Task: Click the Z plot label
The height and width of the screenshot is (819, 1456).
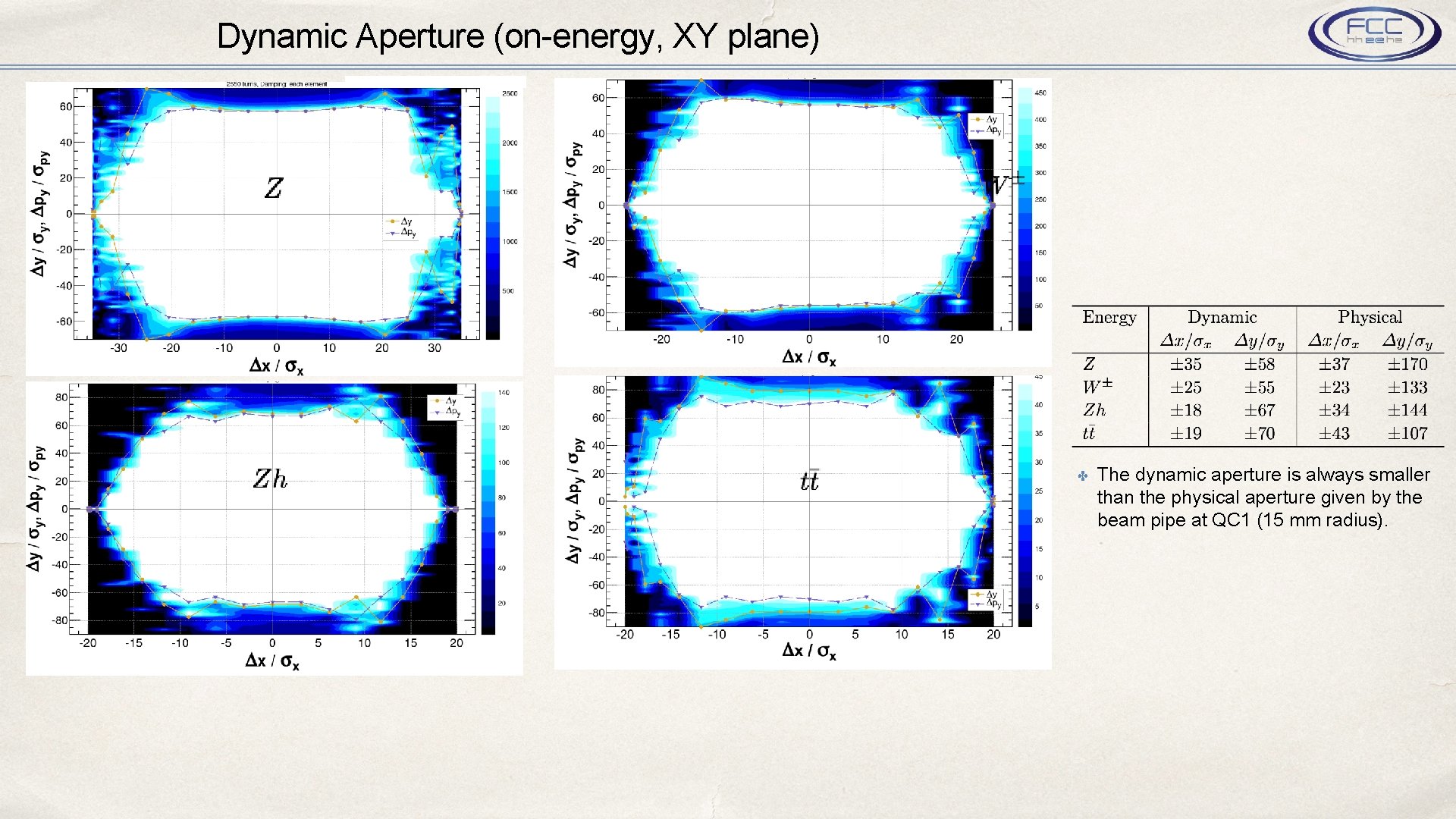Action: [x=274, y=187]
